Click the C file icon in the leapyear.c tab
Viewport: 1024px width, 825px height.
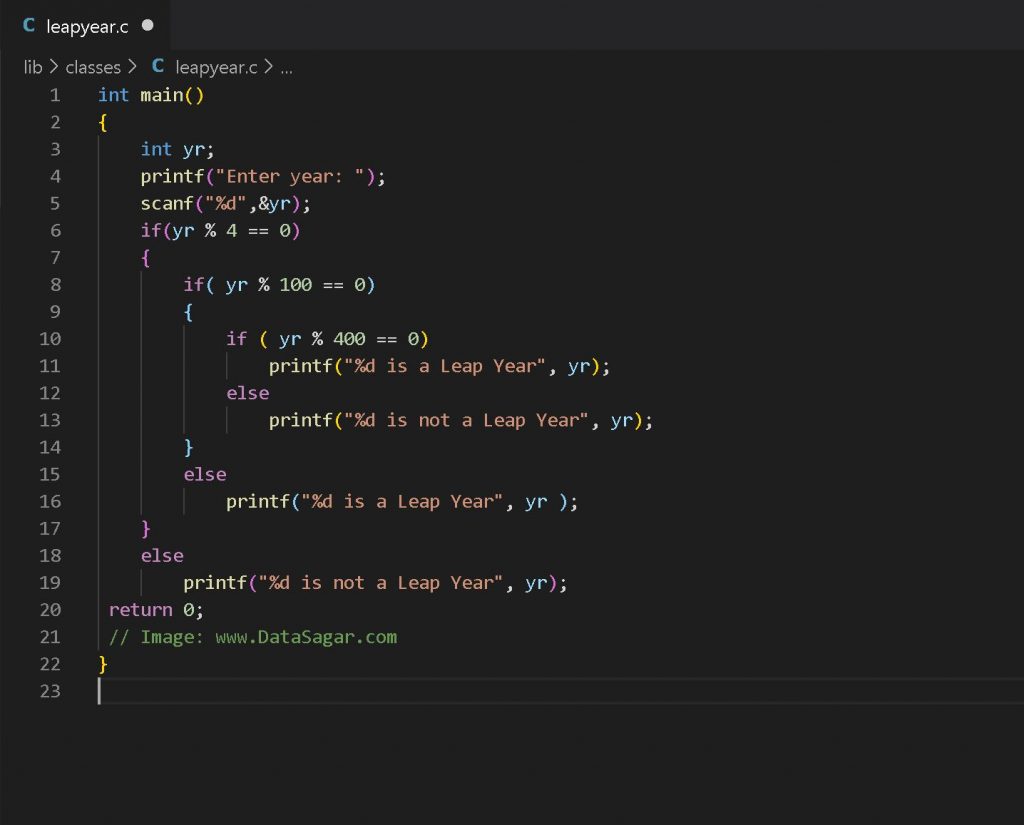pyautogui.click(x=29, y=25)
